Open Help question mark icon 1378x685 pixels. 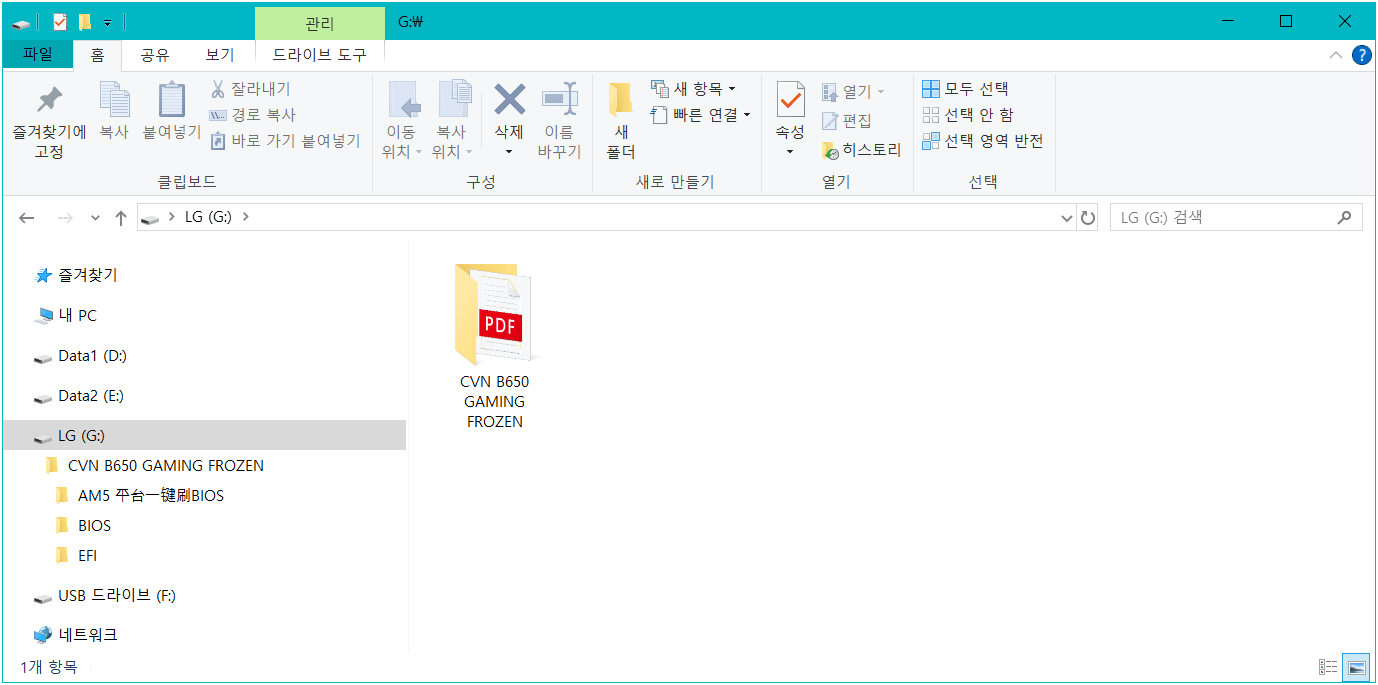[x=1361, y=55]
